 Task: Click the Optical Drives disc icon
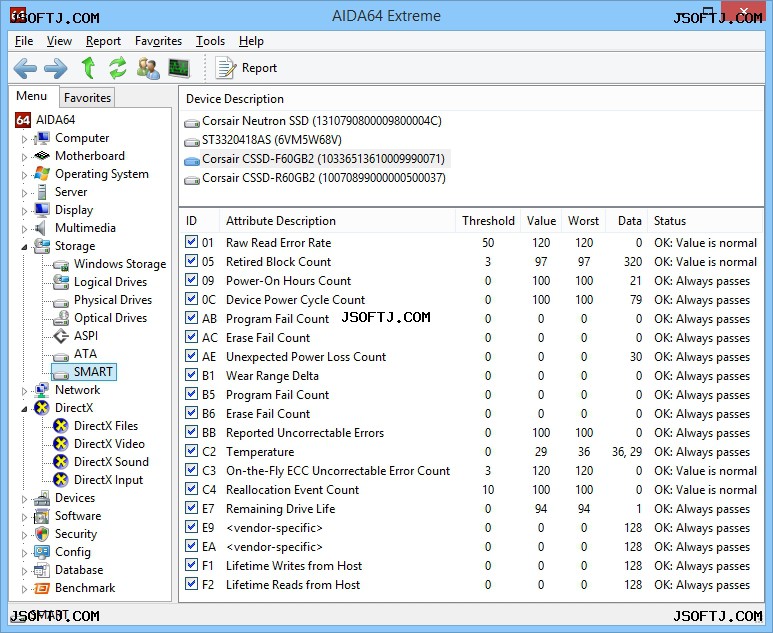pos(61,318)
